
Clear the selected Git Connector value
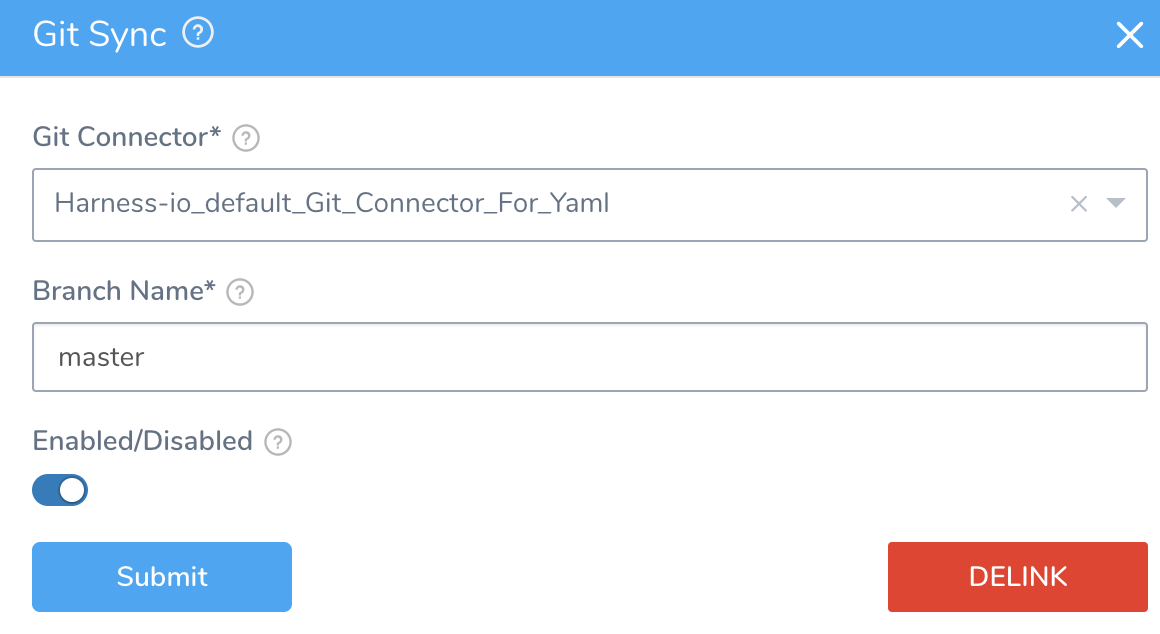click(x=1079, y=204)
